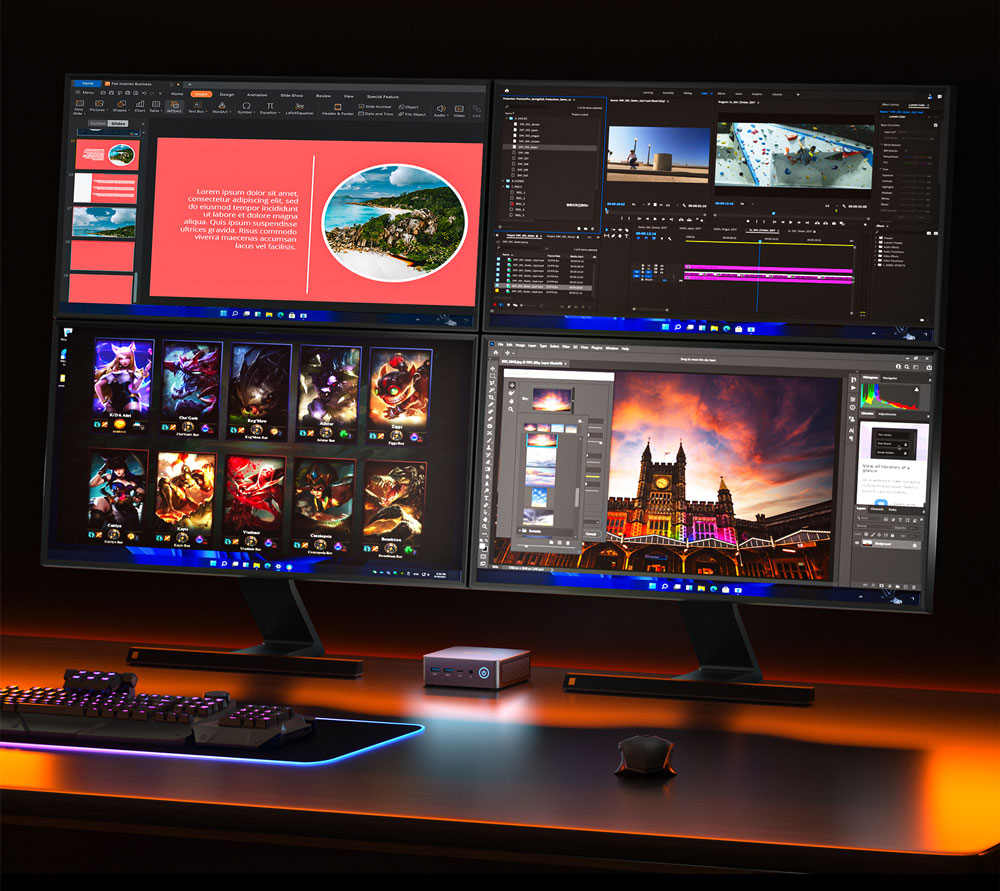Click taskbar search on game monitor
1000x891 pixels.
[224, 564]
